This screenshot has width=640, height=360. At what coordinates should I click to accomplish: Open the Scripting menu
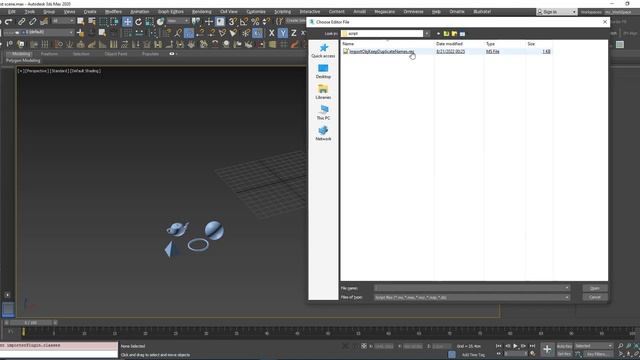pyautogui.click(x=282, y=12)
